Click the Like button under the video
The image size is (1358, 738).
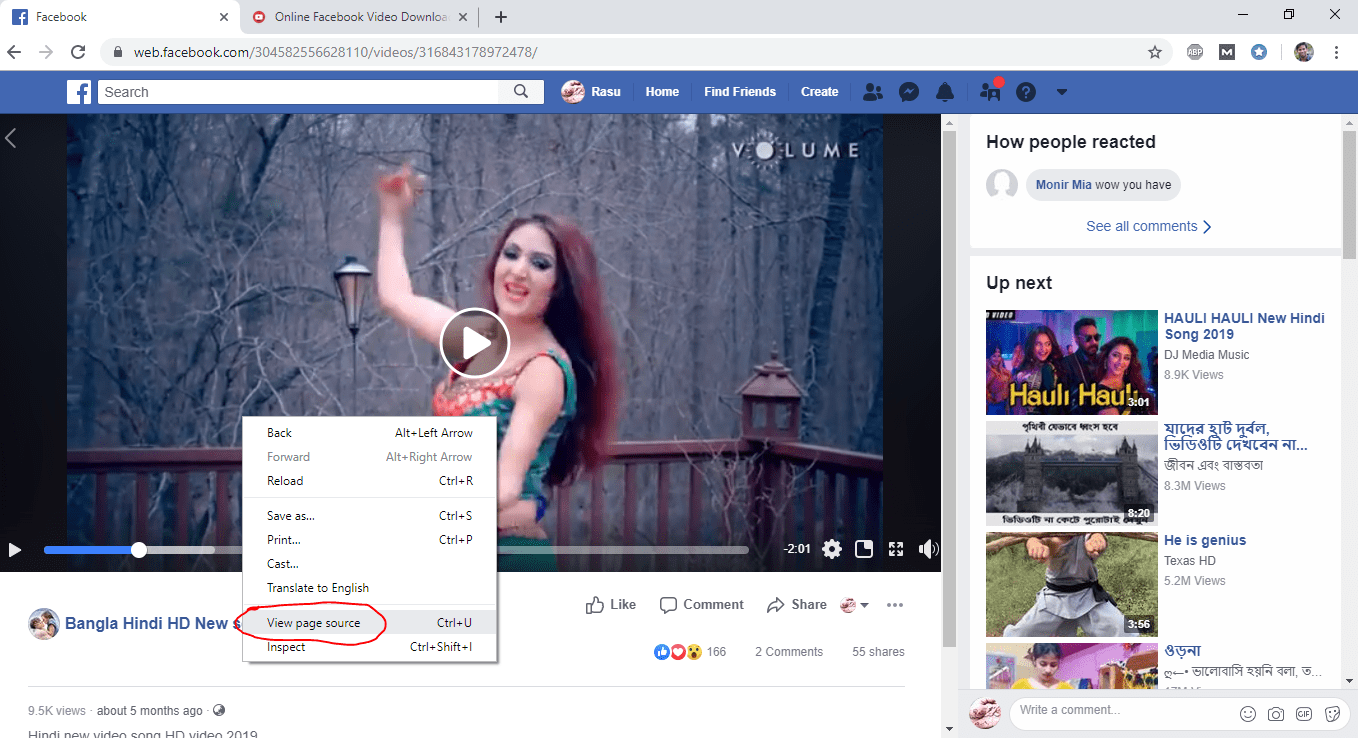[610, 604]
